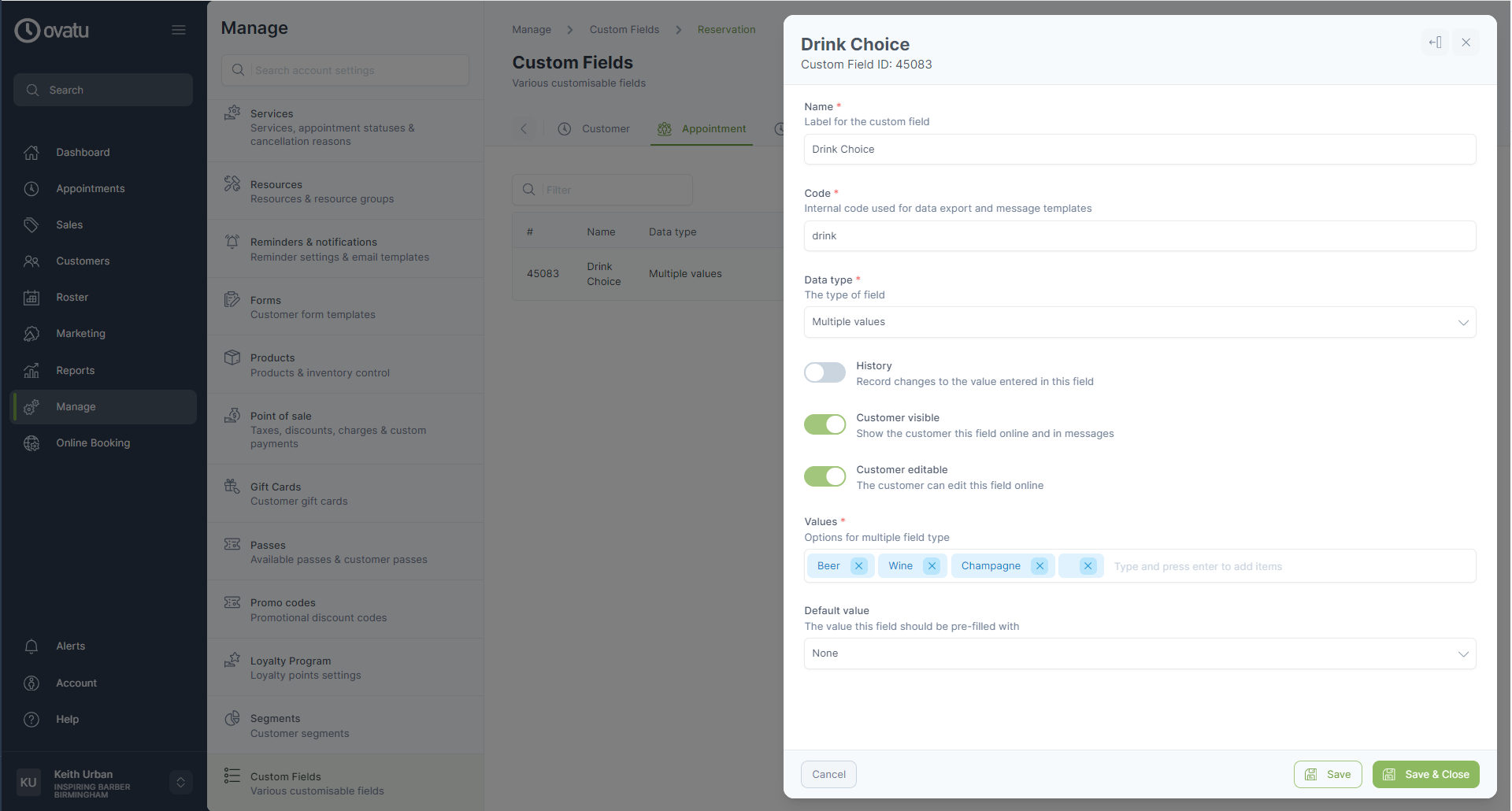Collapse the sidebar with the hamburger icon
Screen dimensions: 1512x811
179,30
